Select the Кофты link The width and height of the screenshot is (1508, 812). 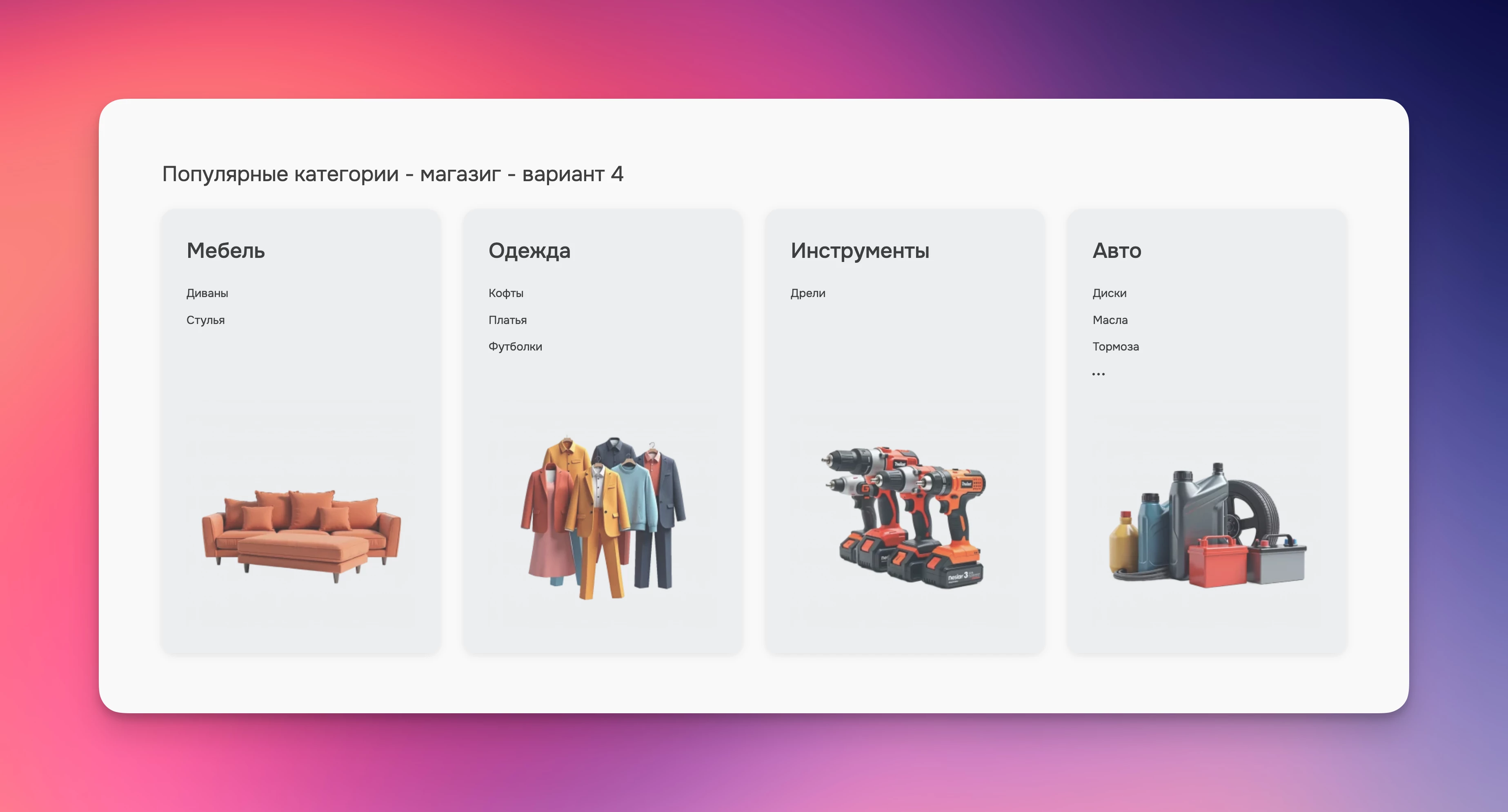pyautogui.click(x=506, y=293)
